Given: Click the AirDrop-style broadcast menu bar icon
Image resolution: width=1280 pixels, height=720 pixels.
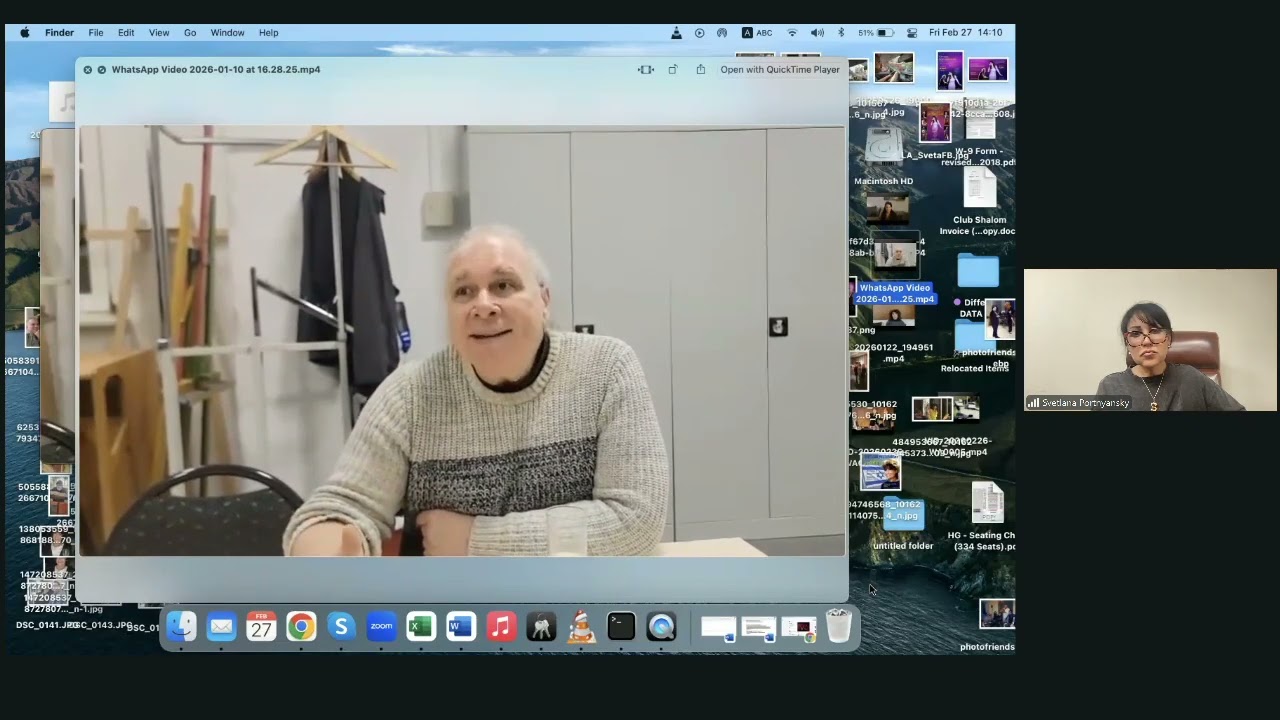Looking at the screenshot, I should click(722, 32).
